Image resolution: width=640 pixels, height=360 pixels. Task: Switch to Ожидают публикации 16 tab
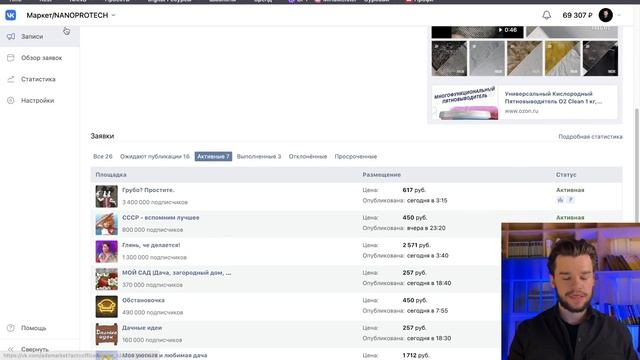(x=155, y=156)
